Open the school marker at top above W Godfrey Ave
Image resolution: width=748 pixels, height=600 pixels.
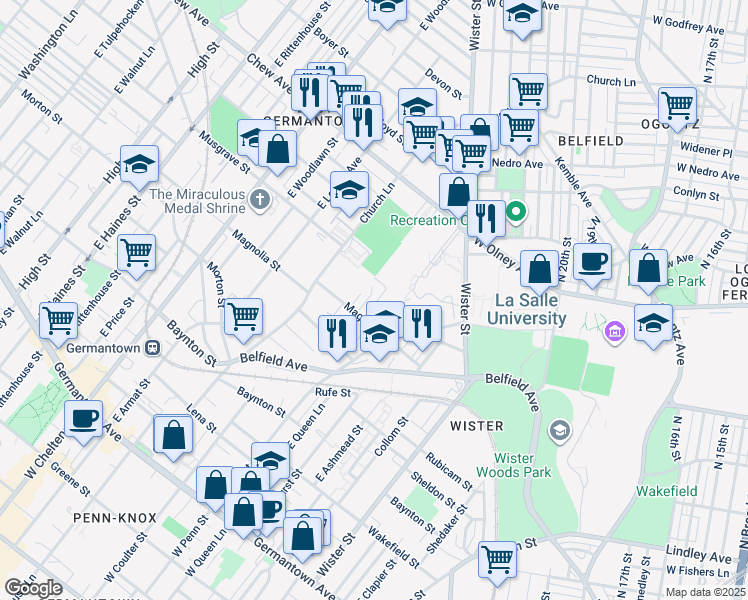522,13
